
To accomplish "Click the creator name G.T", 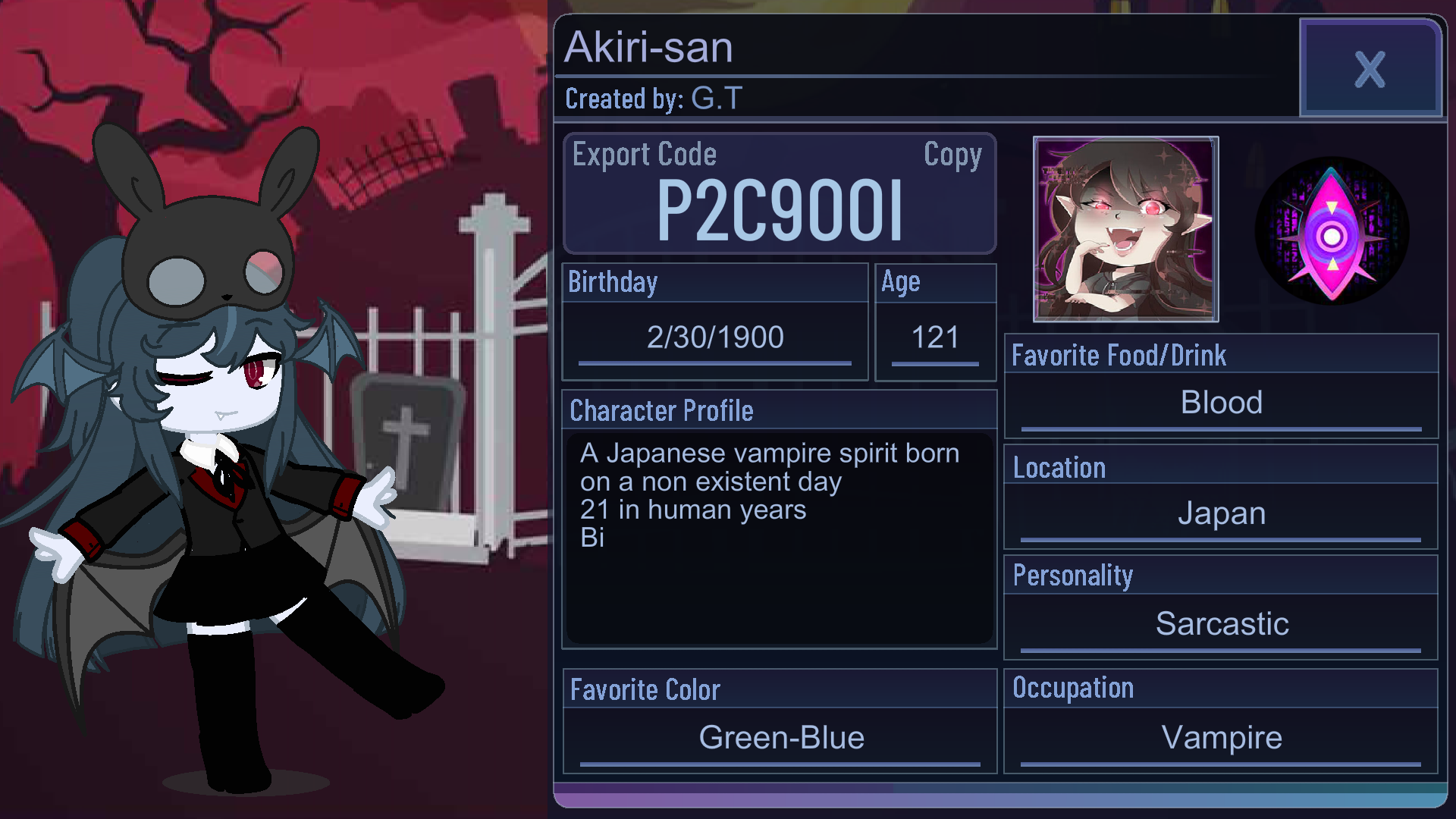I will tap(717, 99).
